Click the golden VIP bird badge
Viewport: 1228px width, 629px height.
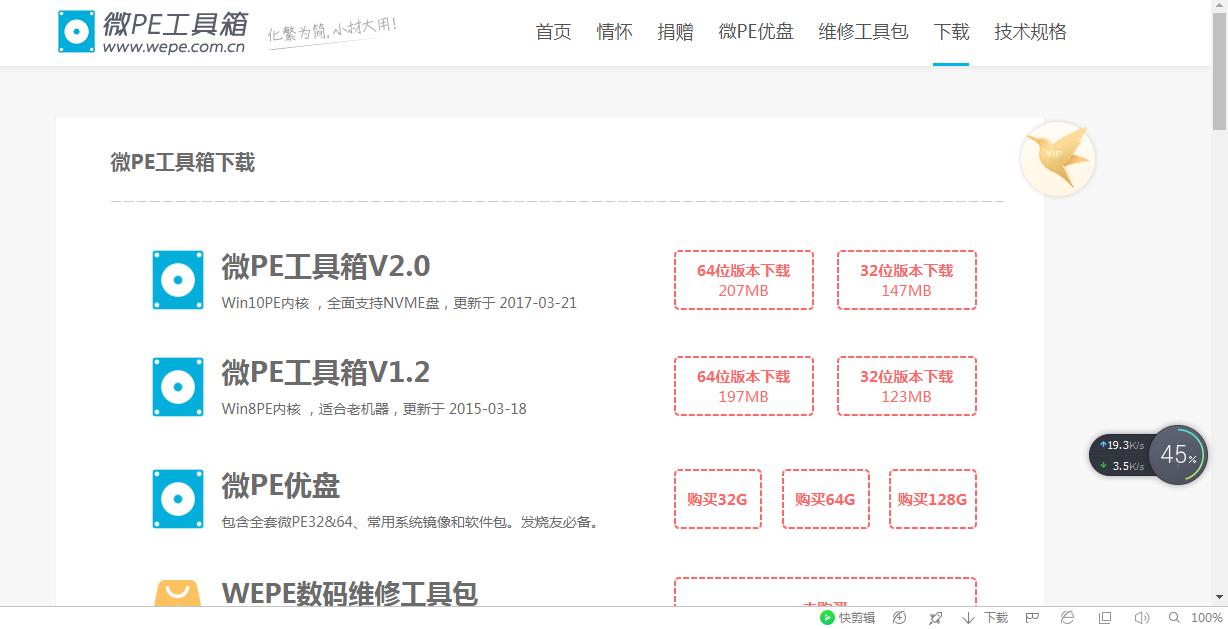(x=1058, y=158)
